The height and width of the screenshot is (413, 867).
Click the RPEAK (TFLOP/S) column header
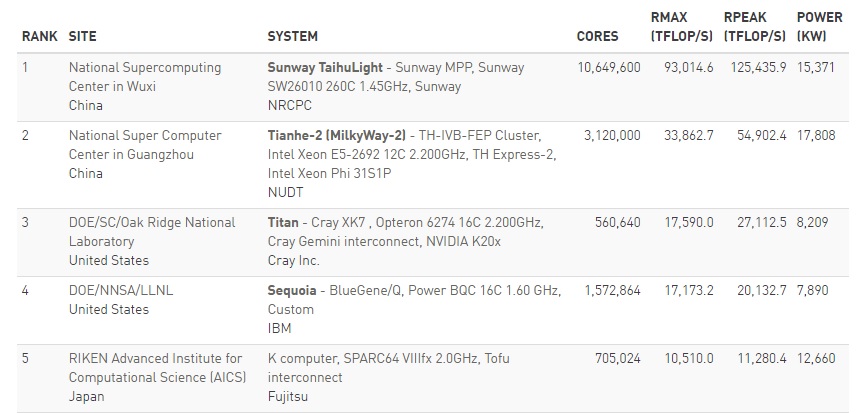(x=755, y=27)
